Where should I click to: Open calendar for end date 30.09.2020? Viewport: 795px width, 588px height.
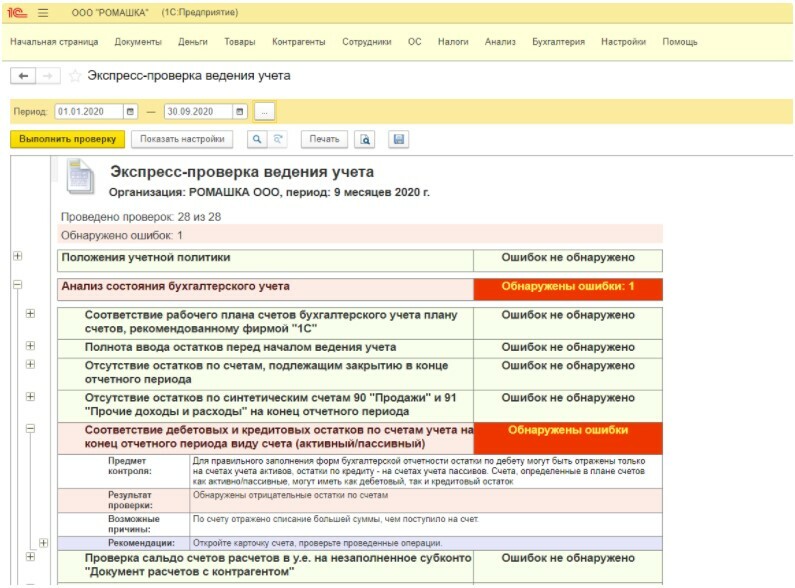(x=239, y=111)
